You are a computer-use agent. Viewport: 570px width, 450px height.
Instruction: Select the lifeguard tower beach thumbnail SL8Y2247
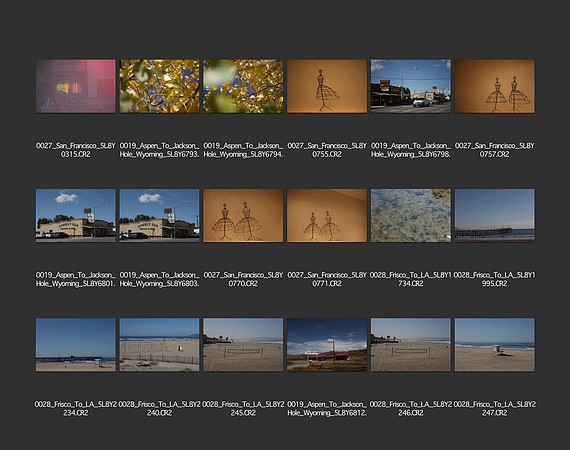(495, 345)
